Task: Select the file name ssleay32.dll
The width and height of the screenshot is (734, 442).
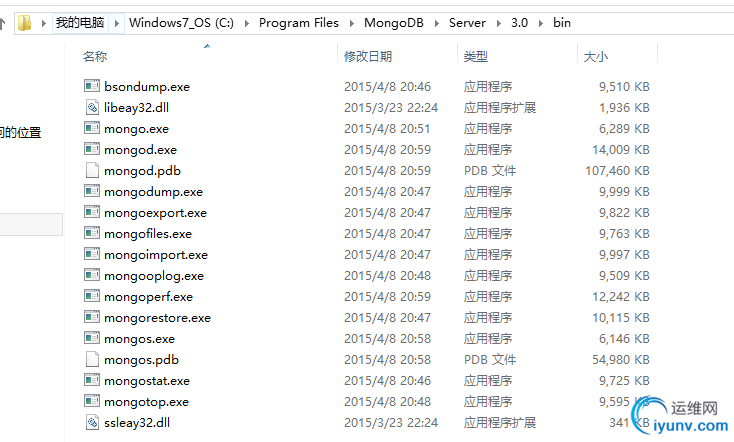Action: click(137, 423)
